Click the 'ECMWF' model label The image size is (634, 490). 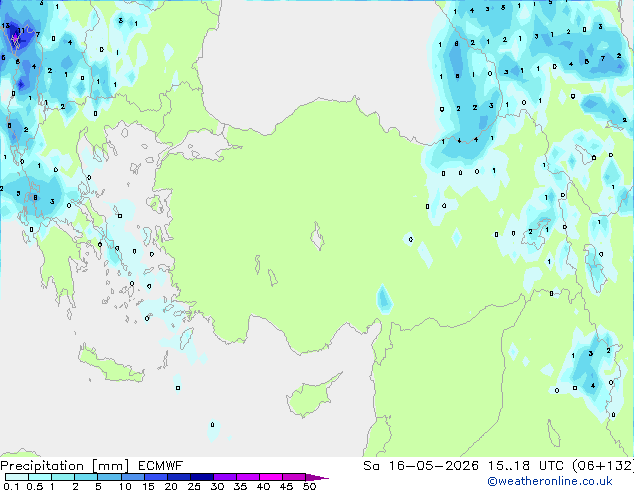(161, 466)
